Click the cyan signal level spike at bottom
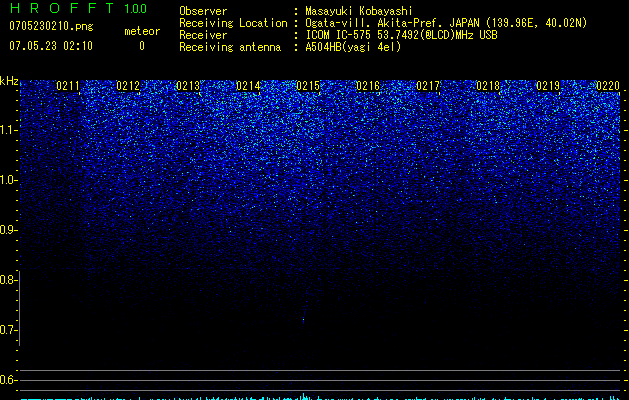The image size is (629, 400). (304, 396)
